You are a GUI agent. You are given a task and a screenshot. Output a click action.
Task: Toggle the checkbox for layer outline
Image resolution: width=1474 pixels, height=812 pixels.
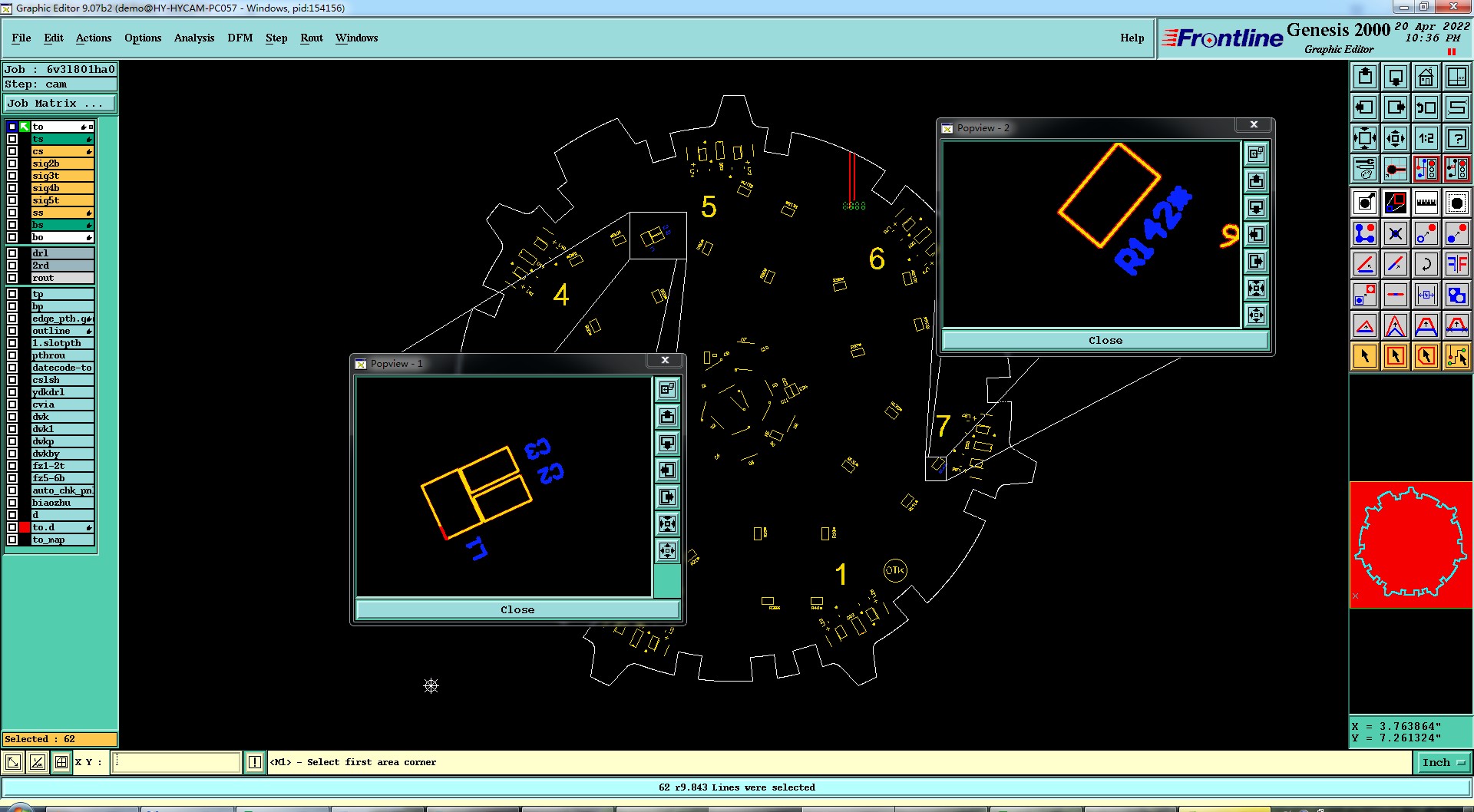[x=12, y=331]
